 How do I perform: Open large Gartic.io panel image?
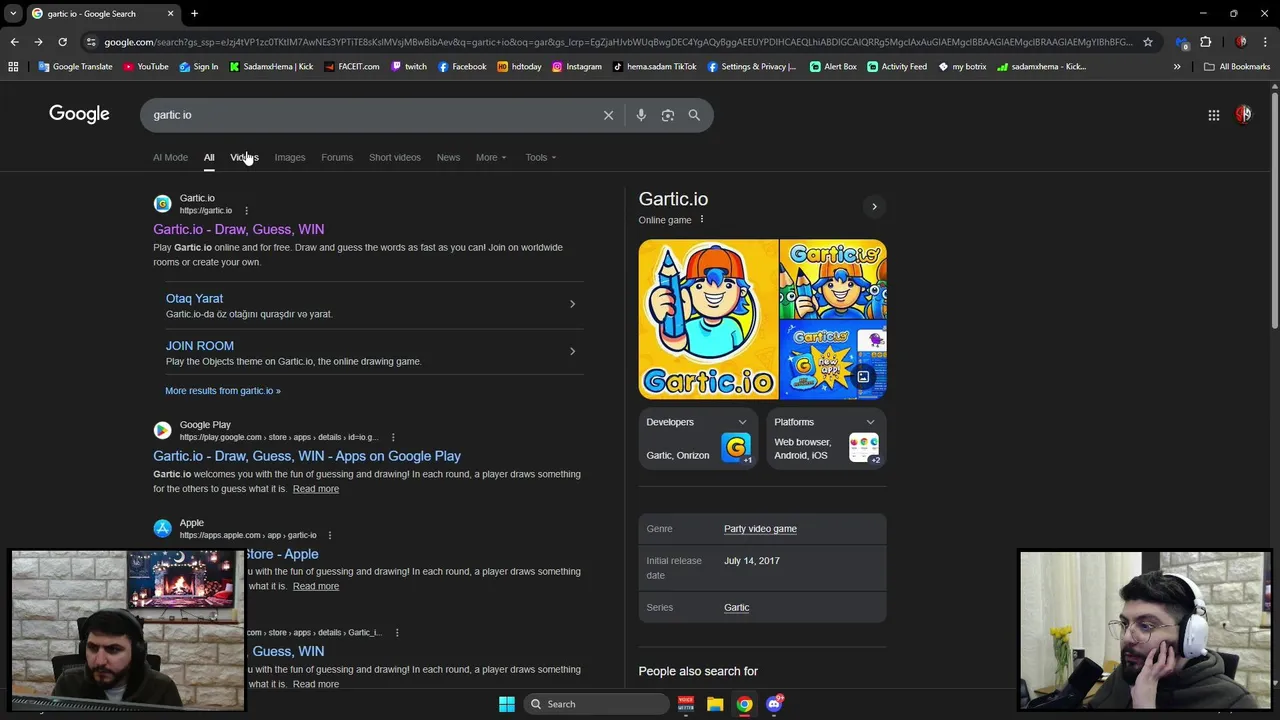(708, 319)
